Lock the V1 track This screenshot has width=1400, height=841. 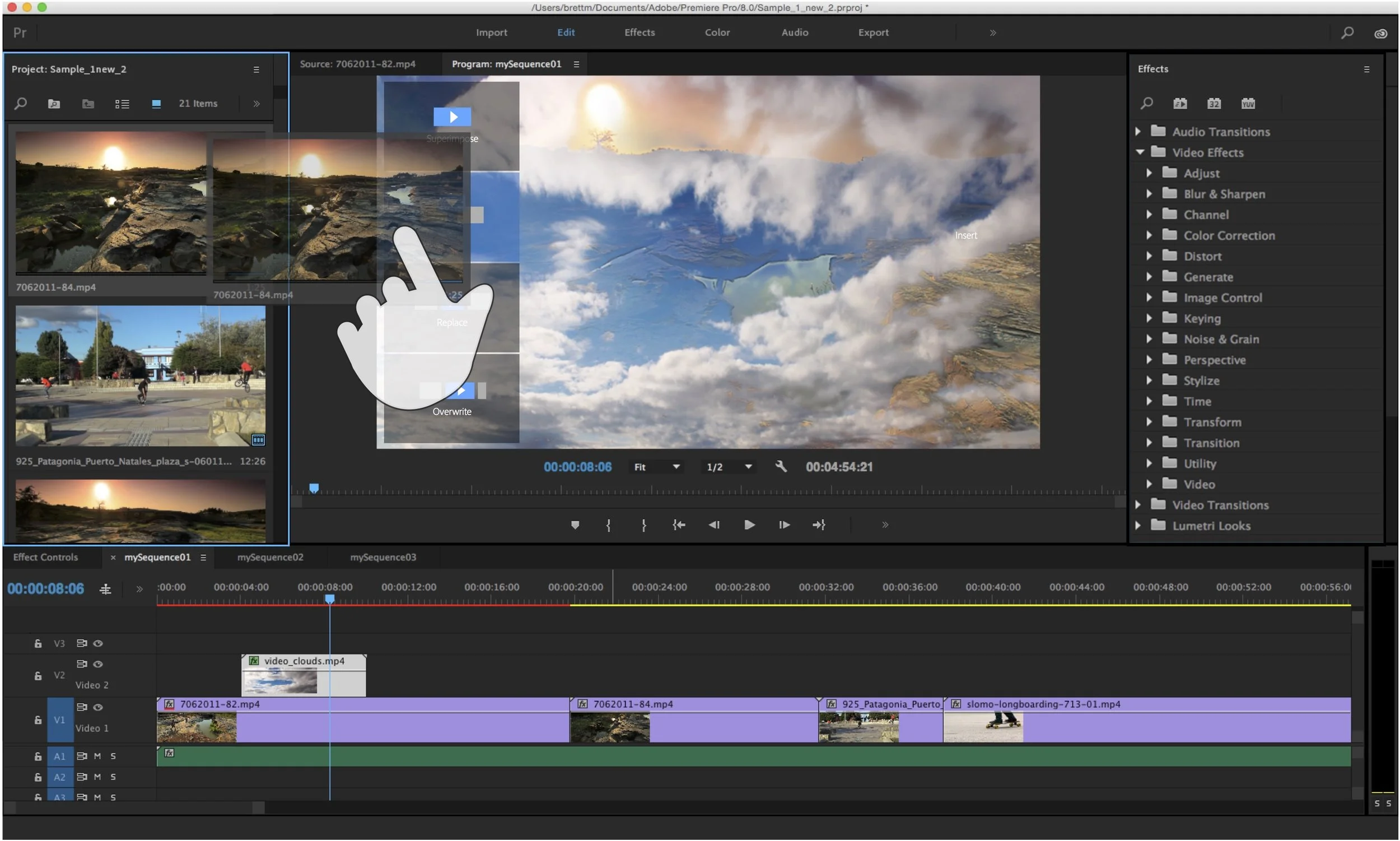[x=38, y=720]
